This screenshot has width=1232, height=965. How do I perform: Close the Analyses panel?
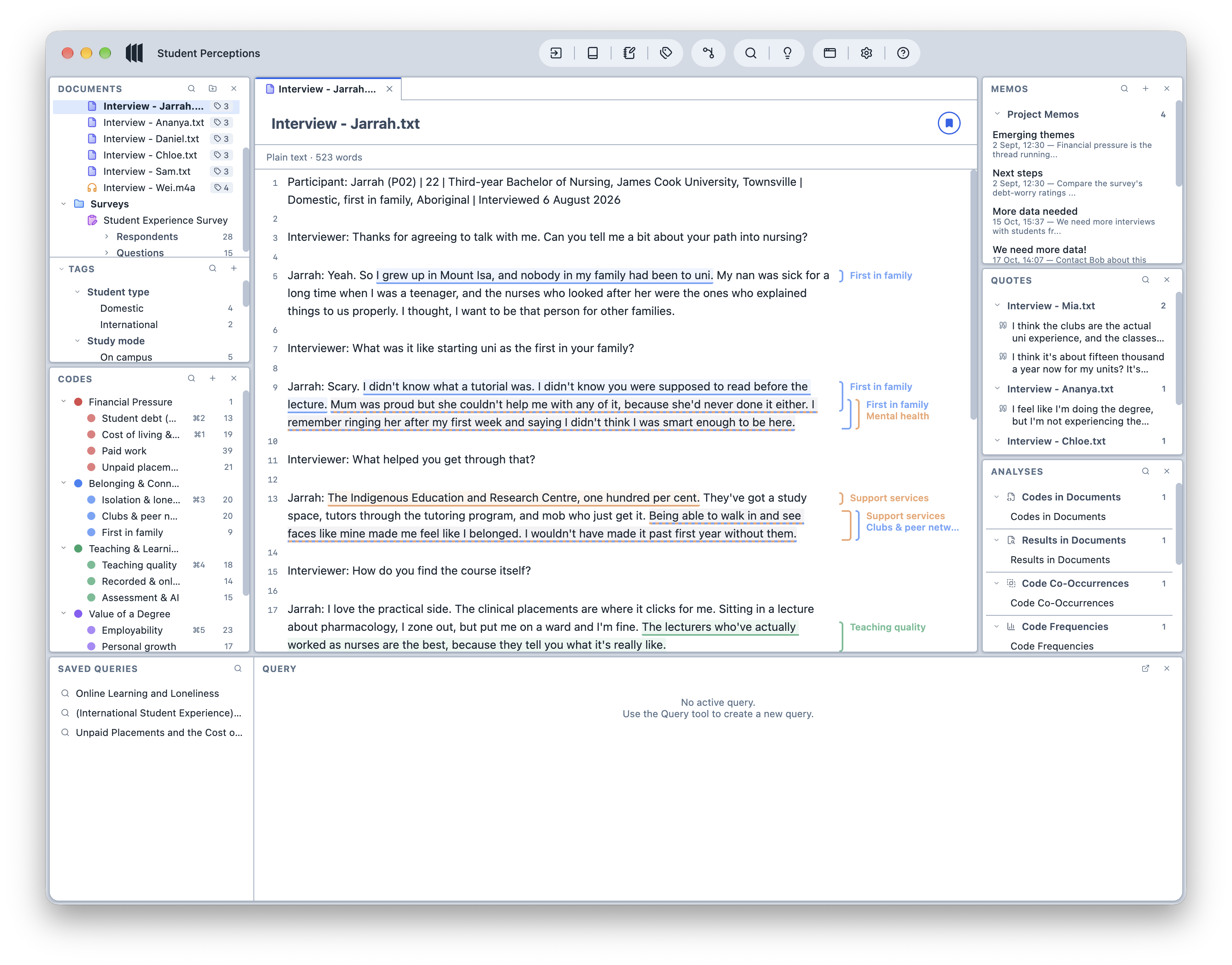coord(1166,471)
